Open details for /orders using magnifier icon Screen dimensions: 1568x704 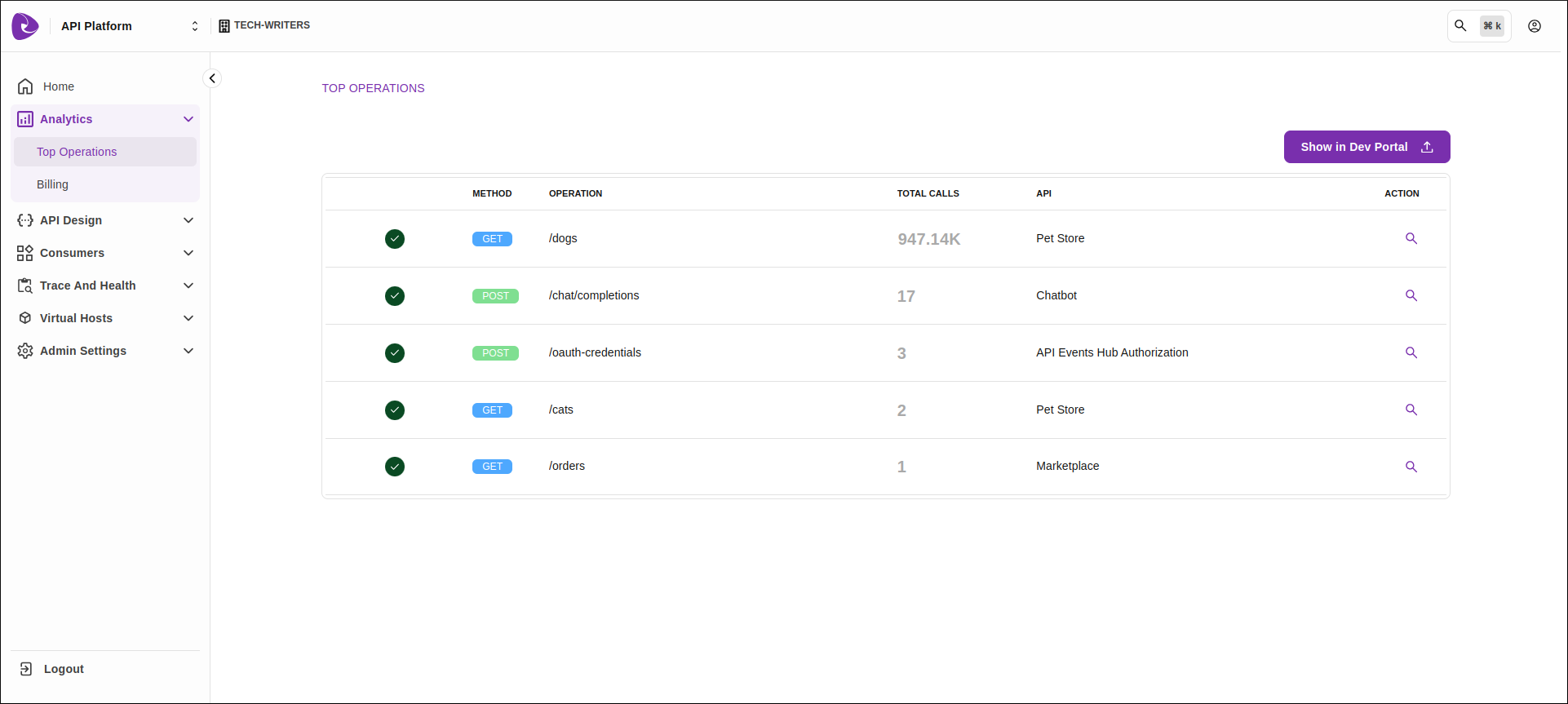point(1411,467)
